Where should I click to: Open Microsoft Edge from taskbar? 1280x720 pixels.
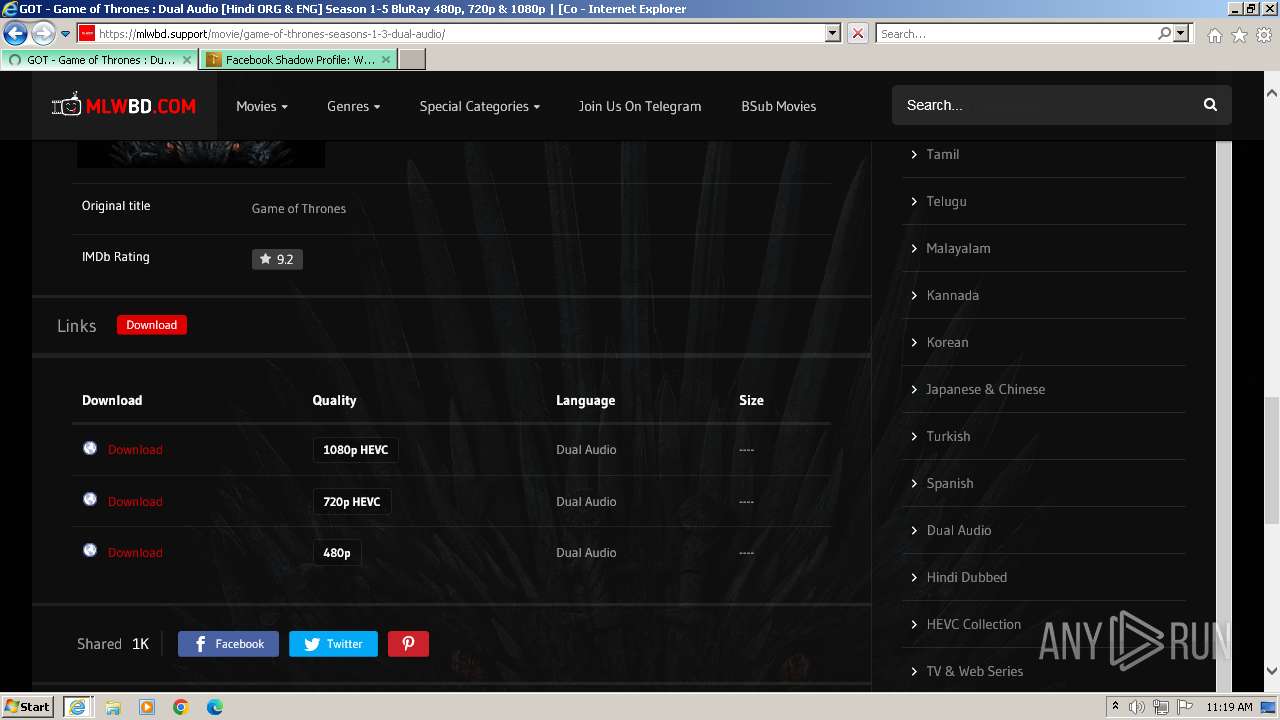point(215,707)
